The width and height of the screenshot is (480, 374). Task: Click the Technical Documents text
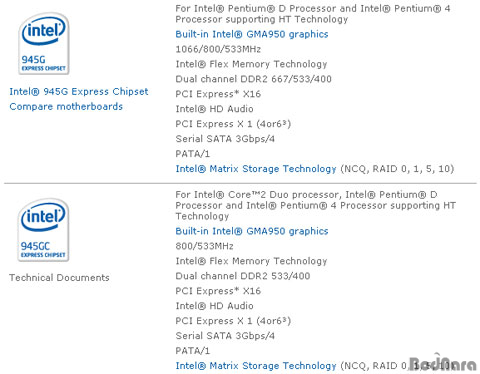pos(59,278)
